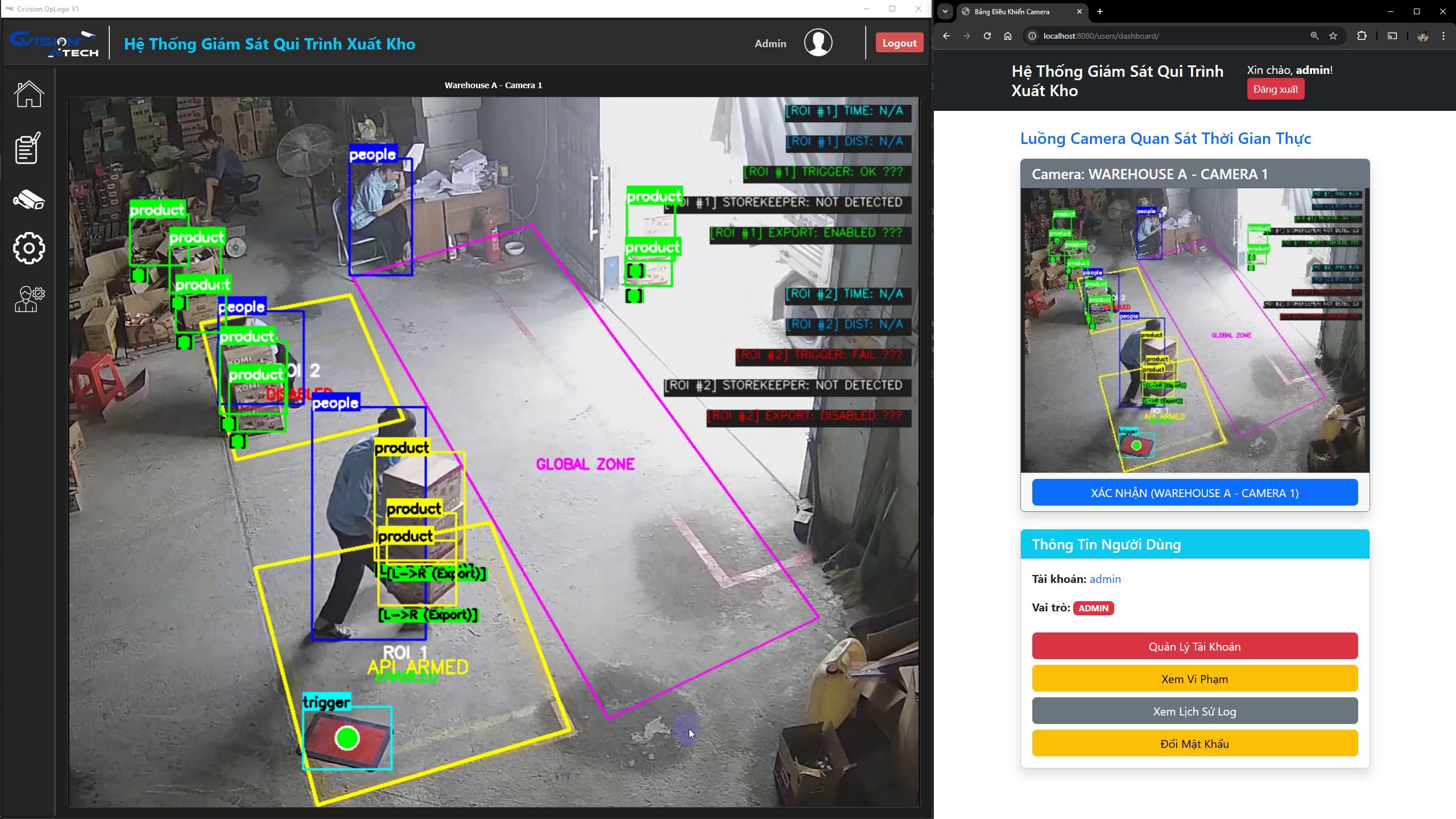This screenshot has height=819, width=1456.
Task: Click the XÁC NHẬN (WAREHOUSE A - CAMERA 1) button
Action: pyautogui.click(x=1194, y=493)
